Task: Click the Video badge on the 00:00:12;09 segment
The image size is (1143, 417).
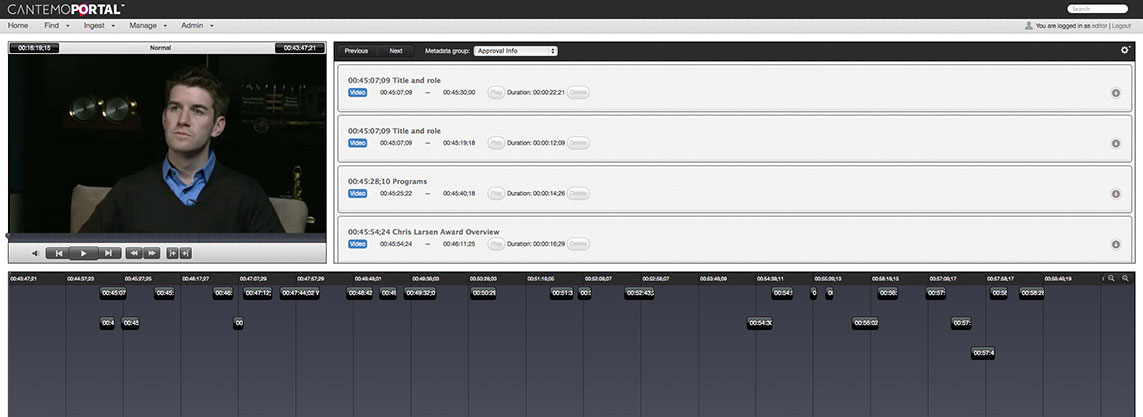Action: click(357, 143)
